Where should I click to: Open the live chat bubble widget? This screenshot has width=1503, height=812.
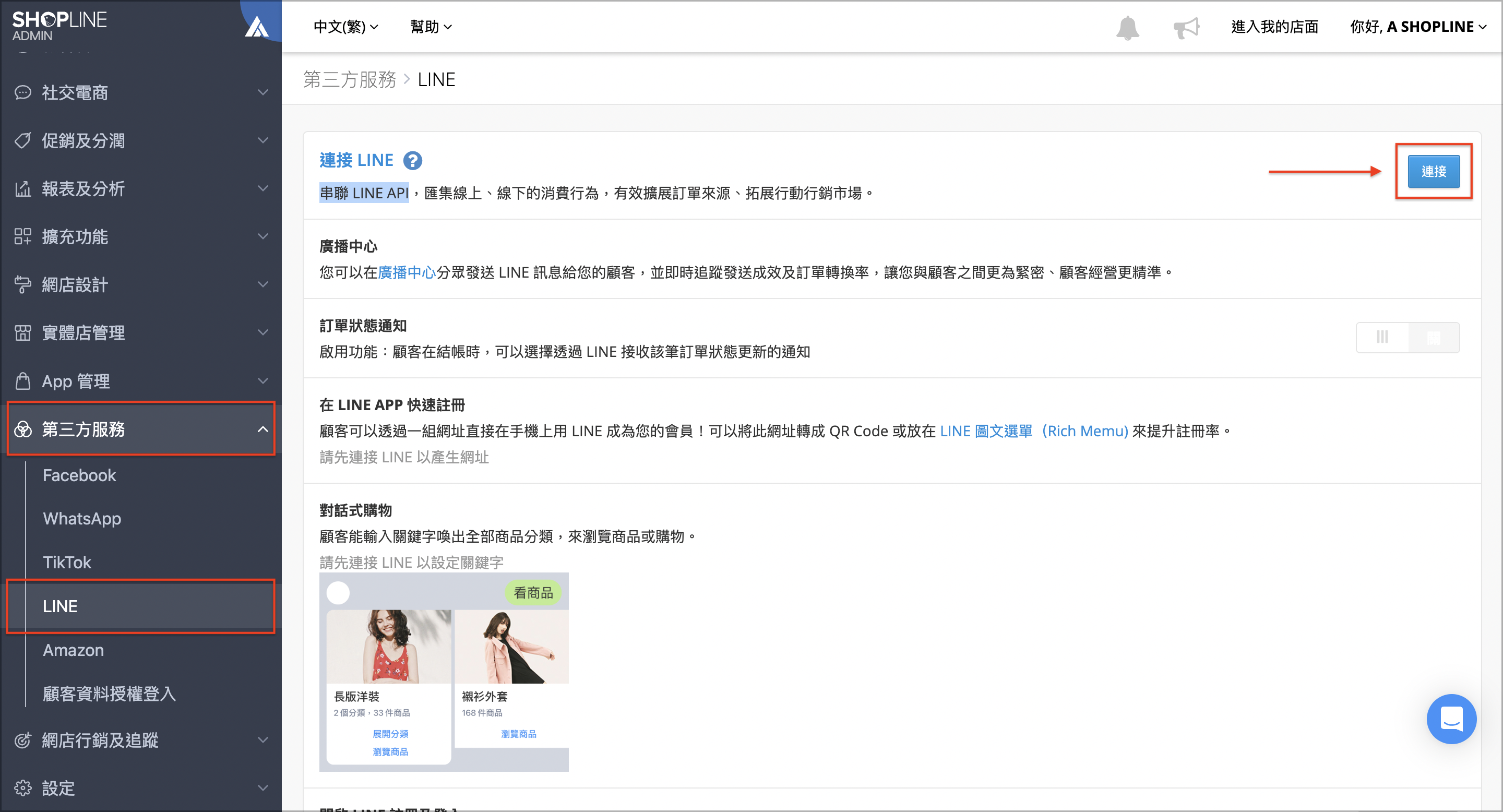point(1451,719)
